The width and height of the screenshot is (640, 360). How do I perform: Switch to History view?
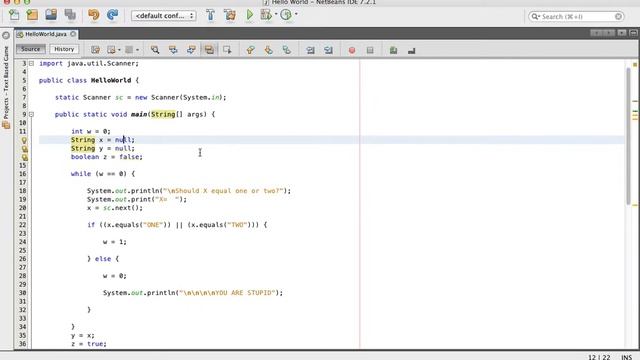click(64, 49)
